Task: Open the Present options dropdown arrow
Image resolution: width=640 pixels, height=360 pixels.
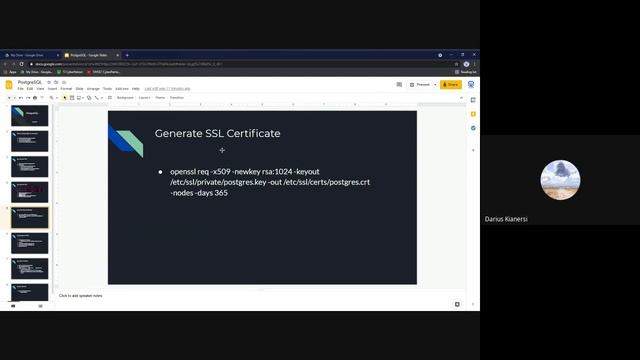Action: coord(435,84)
